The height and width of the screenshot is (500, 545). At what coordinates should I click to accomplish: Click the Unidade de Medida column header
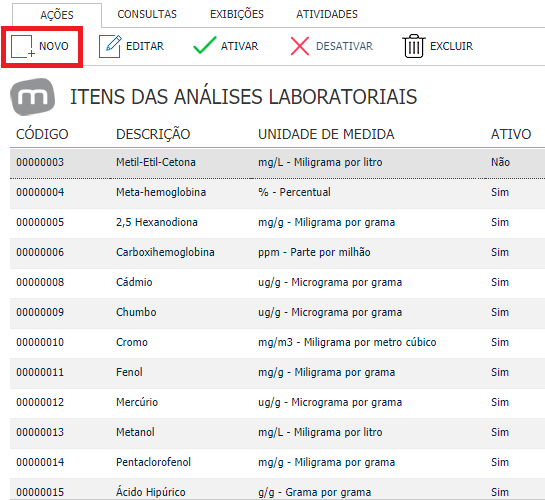pos(326,134)
